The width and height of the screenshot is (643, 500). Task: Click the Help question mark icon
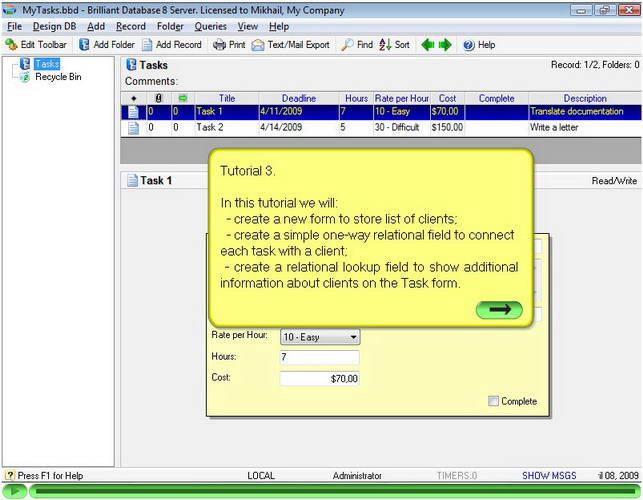469,45
